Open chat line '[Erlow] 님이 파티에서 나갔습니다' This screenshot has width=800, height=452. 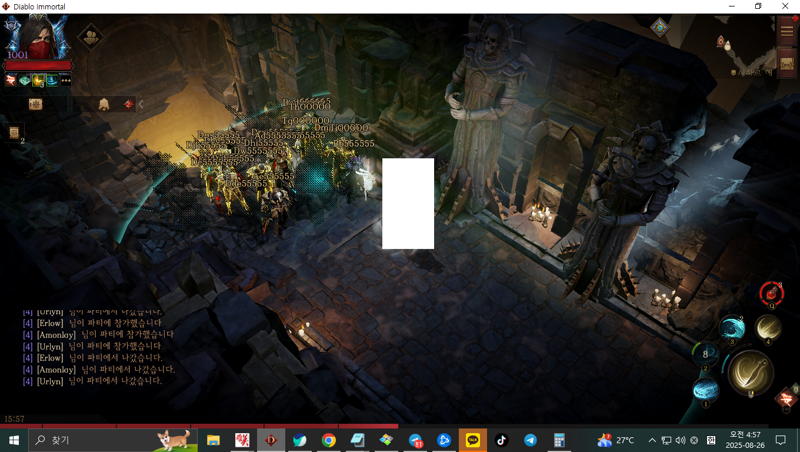point(92,358)
